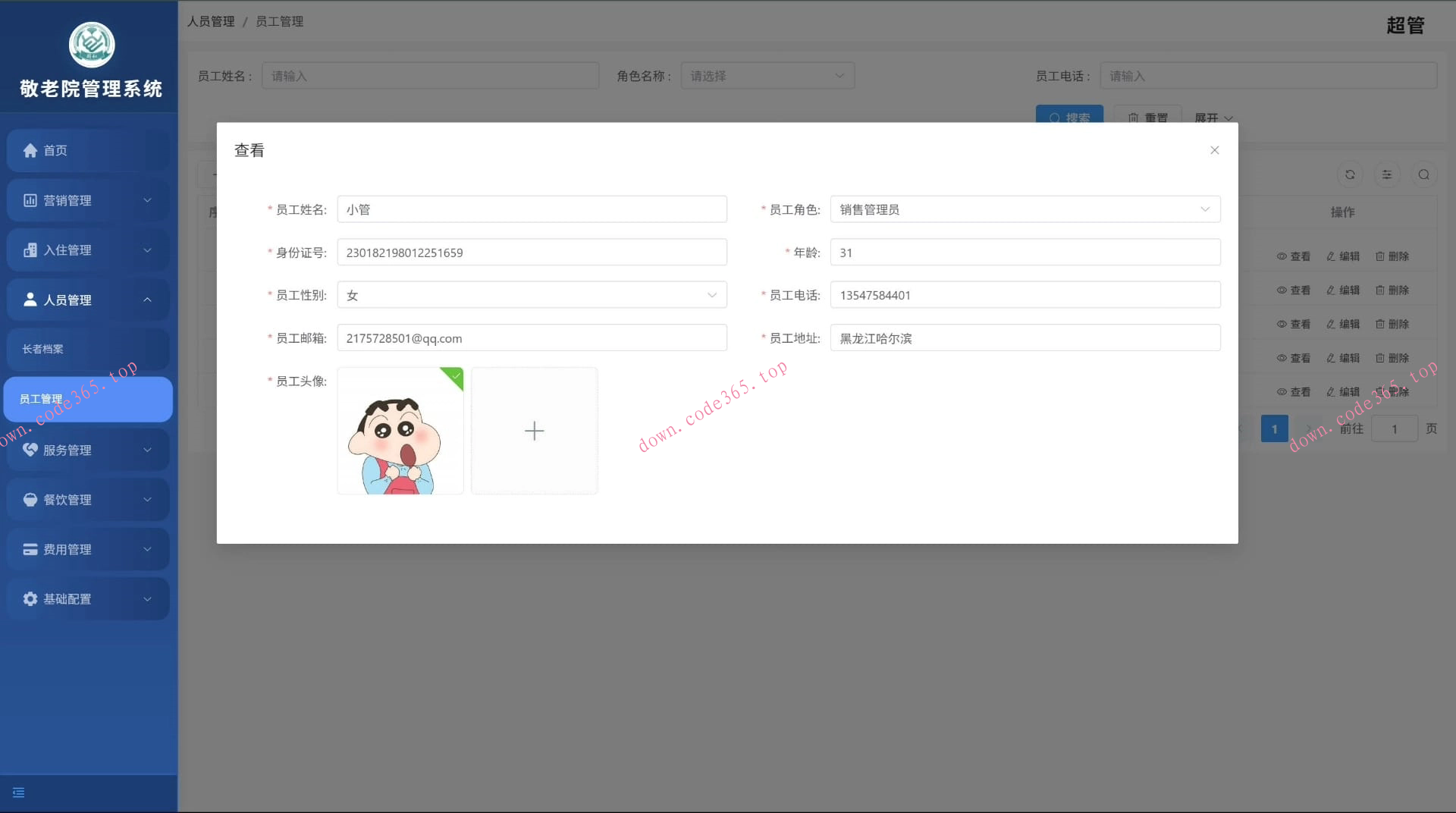
Task: Expand the 费用管理 menu chevron
Action: coord(147,548)
